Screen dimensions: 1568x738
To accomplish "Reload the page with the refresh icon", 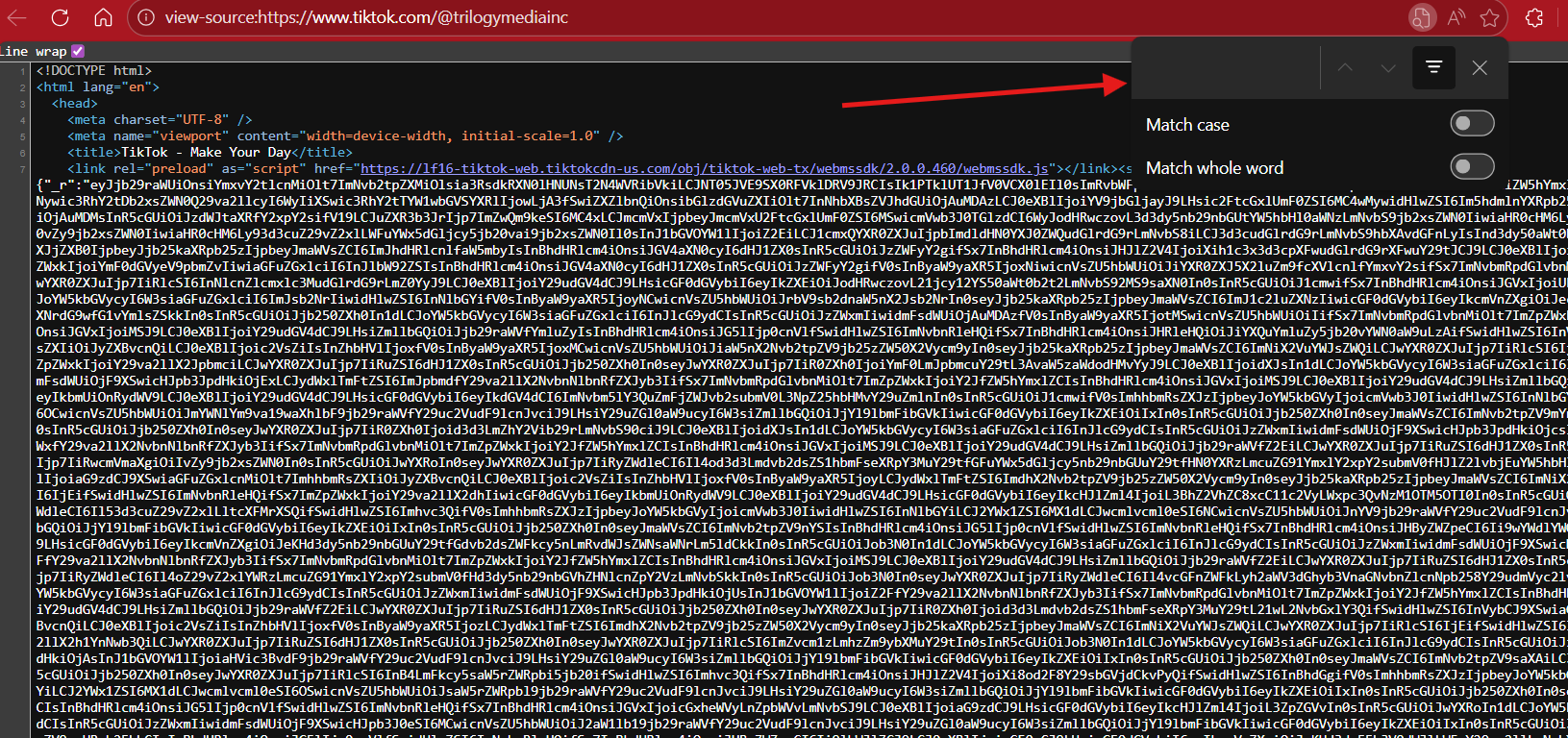I will click(x=60, y=17).
